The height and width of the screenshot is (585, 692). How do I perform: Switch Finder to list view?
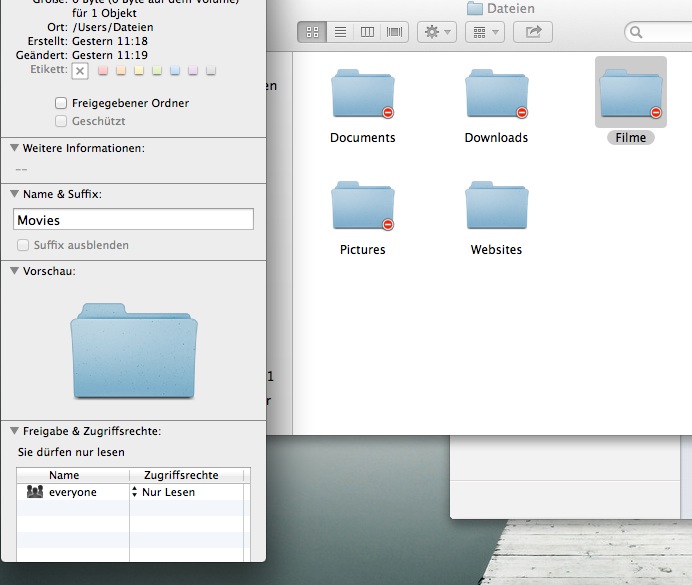point(340,32)
